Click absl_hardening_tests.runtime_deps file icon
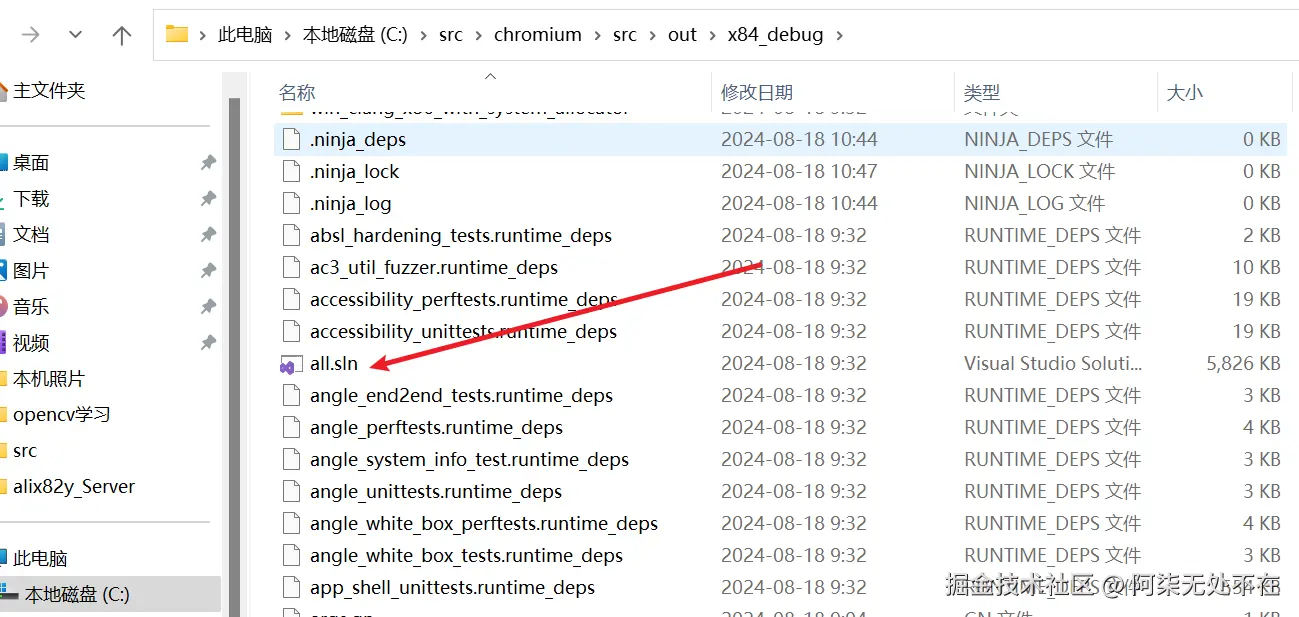This screenshot has width=1299, height=617. pyautogui.click(x=291, y=236)
